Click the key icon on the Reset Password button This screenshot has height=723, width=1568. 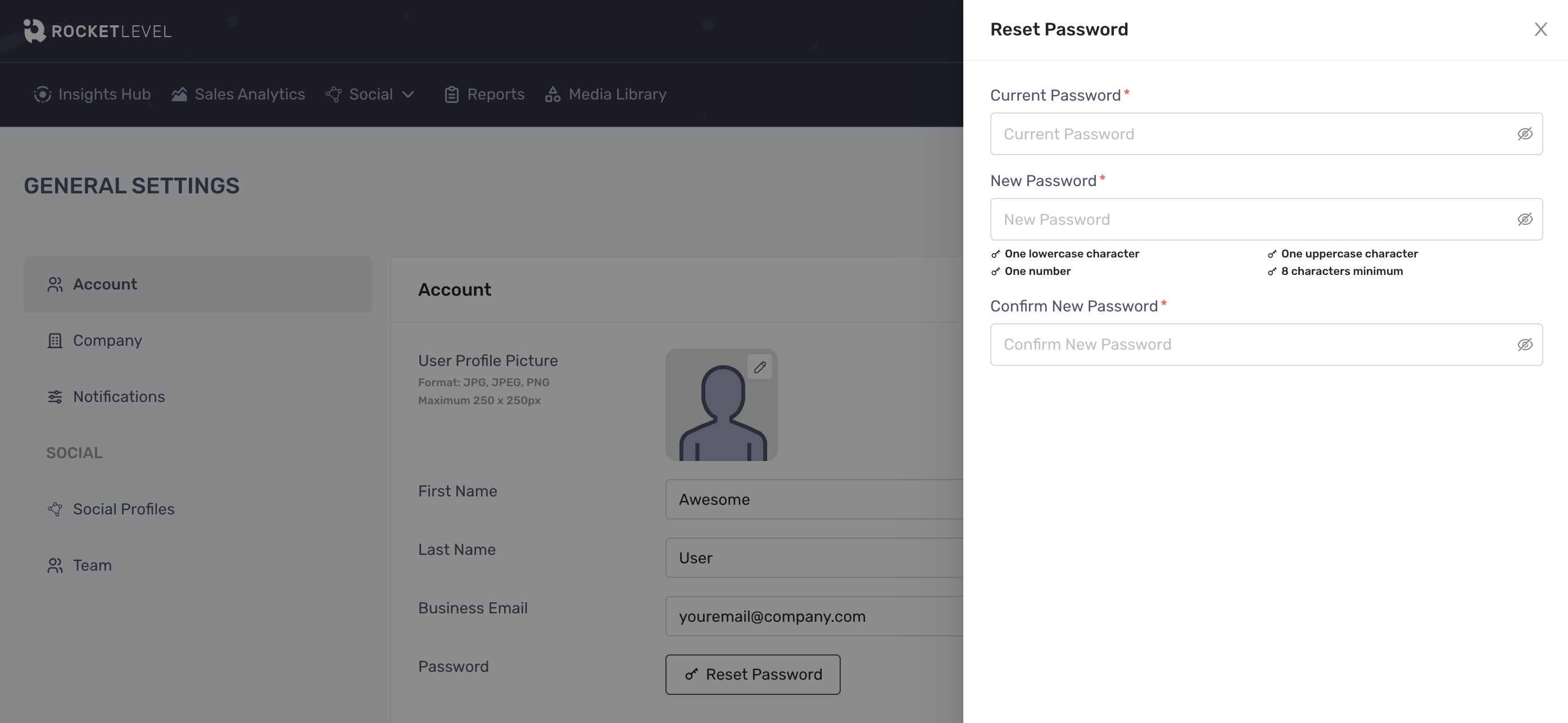691,674
